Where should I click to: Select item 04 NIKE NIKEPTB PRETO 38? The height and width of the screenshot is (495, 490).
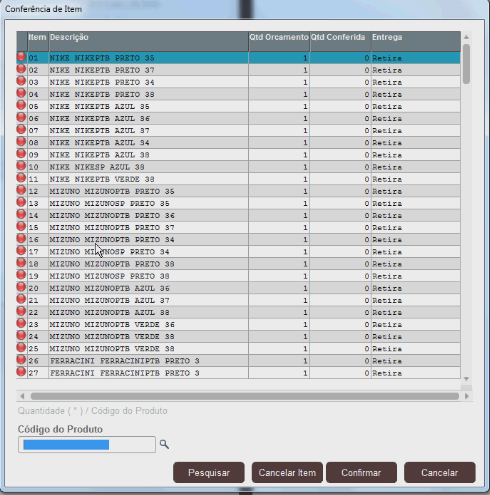click(x=238, y=94)
